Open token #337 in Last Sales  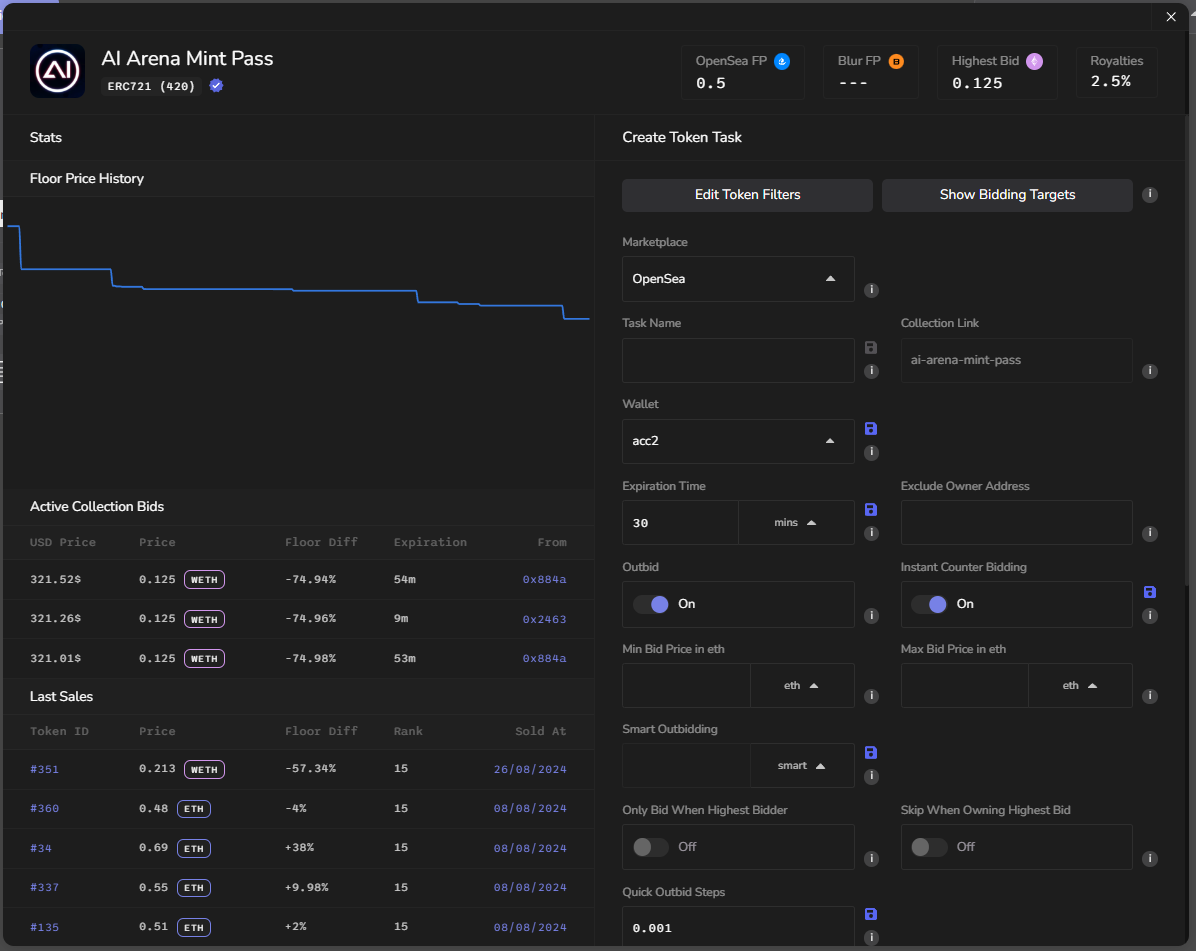(44, 888)
